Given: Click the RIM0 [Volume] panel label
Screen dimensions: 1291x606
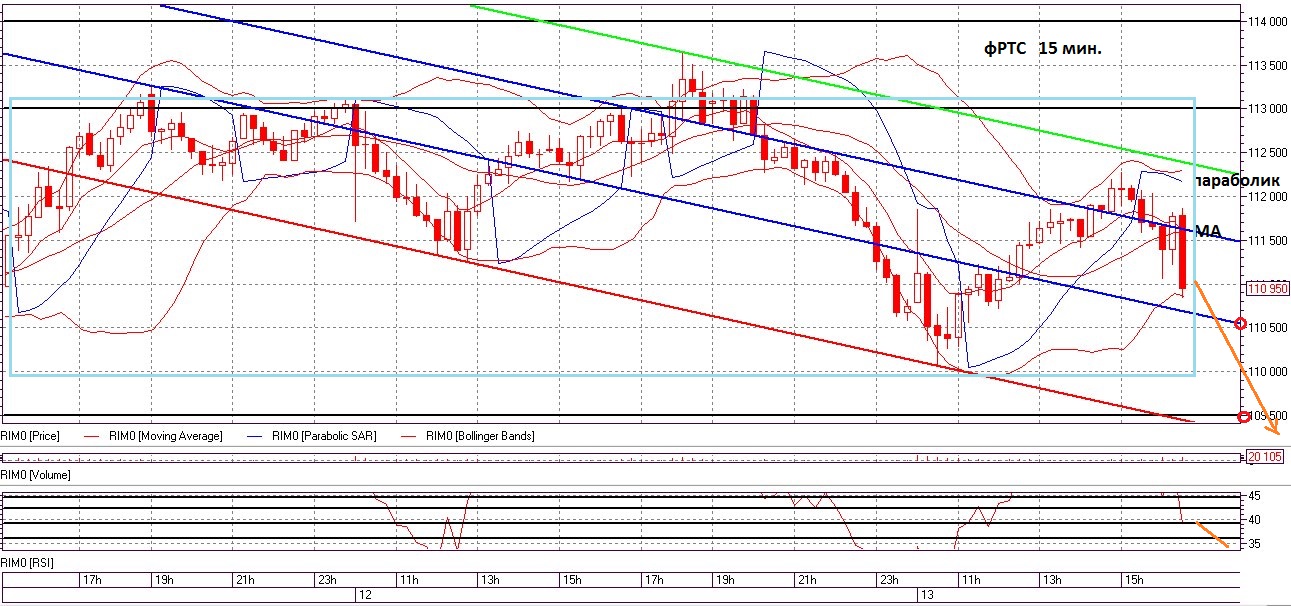Looking at the screenshot, I should pyautogui.click(x=35, y=473).
